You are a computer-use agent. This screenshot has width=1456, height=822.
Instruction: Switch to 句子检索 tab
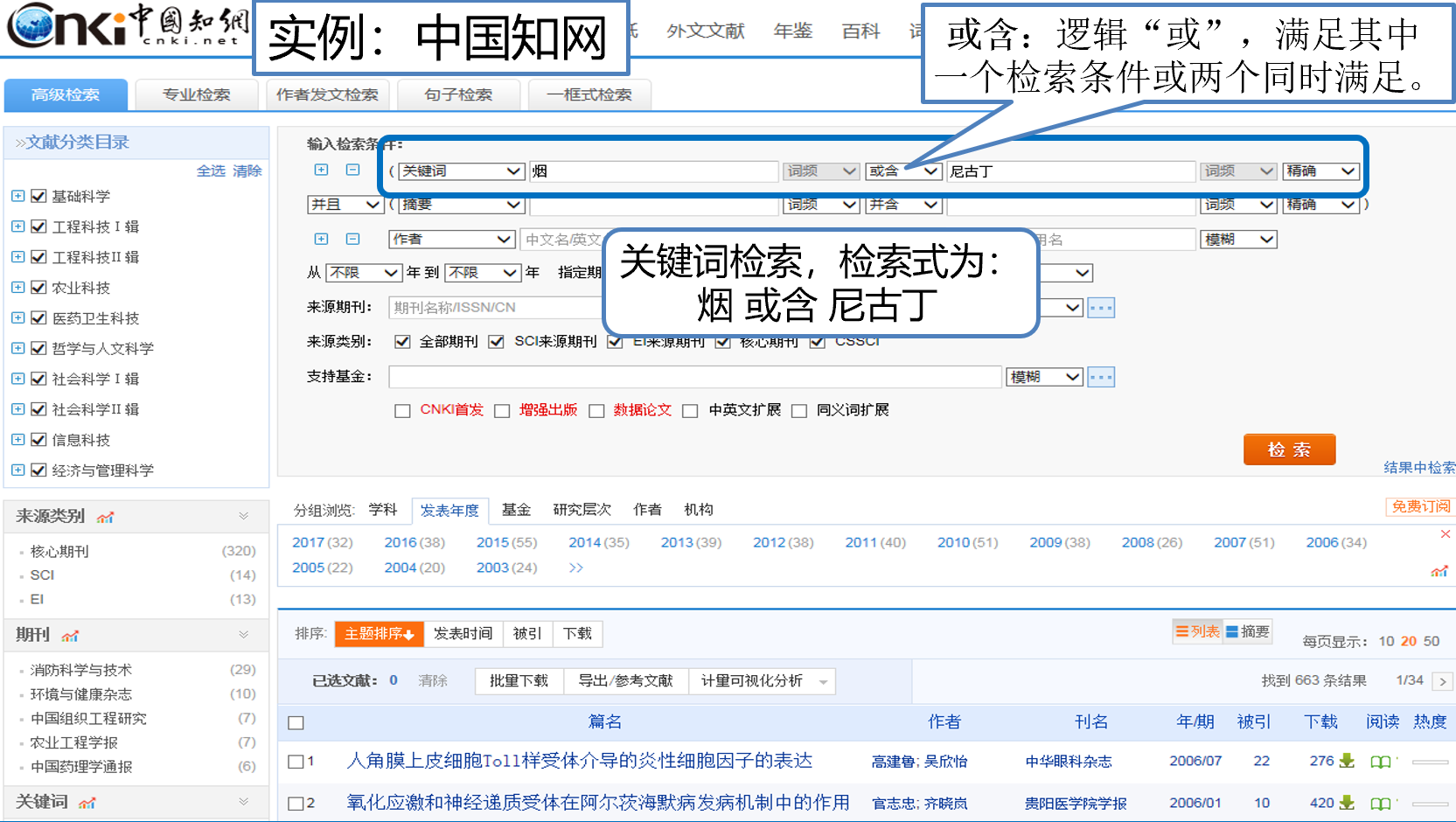459,94
